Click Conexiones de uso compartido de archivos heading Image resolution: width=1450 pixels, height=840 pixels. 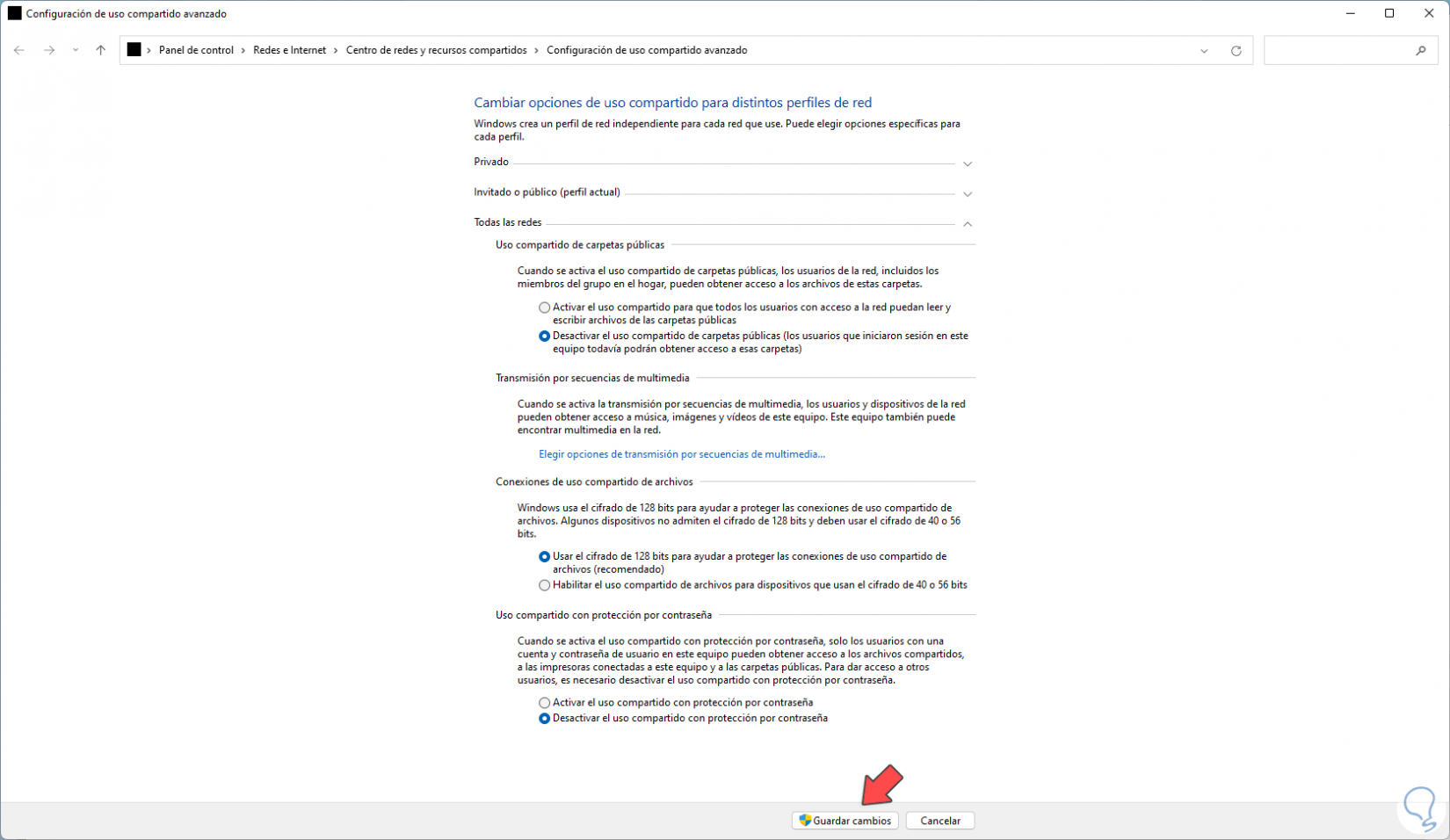(594, 482)
